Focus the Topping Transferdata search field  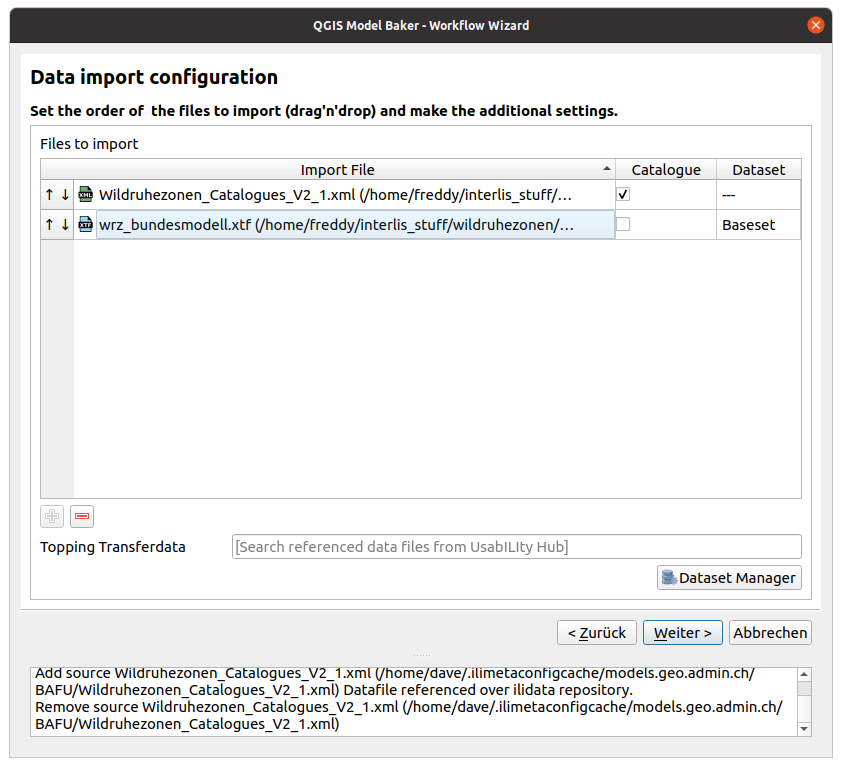pyautogui.click(x=516, y=547)
